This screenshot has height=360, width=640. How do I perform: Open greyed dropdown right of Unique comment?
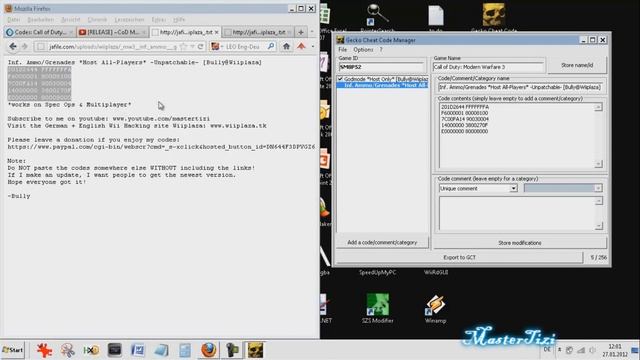pyautogui.click(x=562, y=188)
